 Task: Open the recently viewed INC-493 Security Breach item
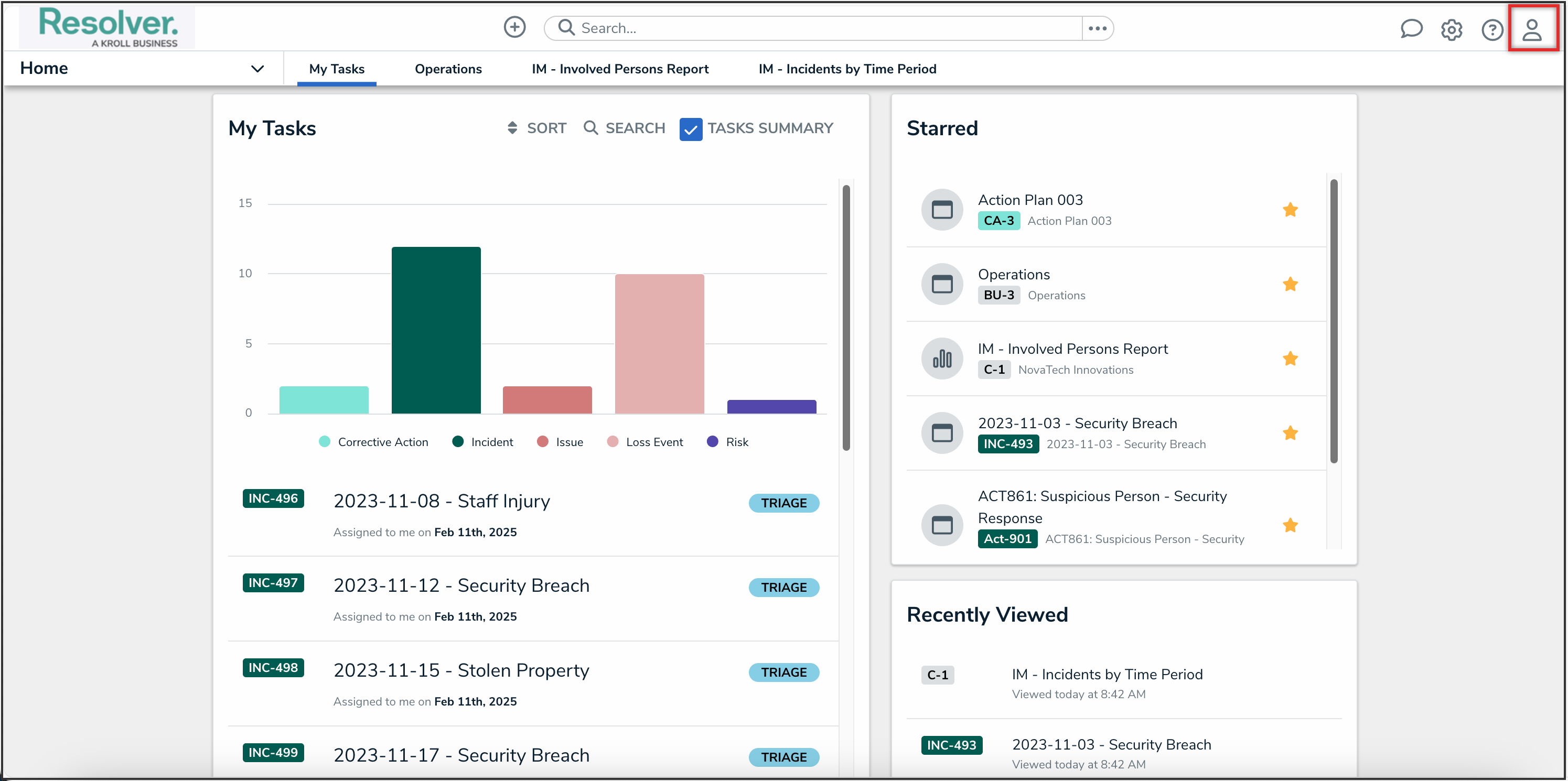[x=1111, y=744]
